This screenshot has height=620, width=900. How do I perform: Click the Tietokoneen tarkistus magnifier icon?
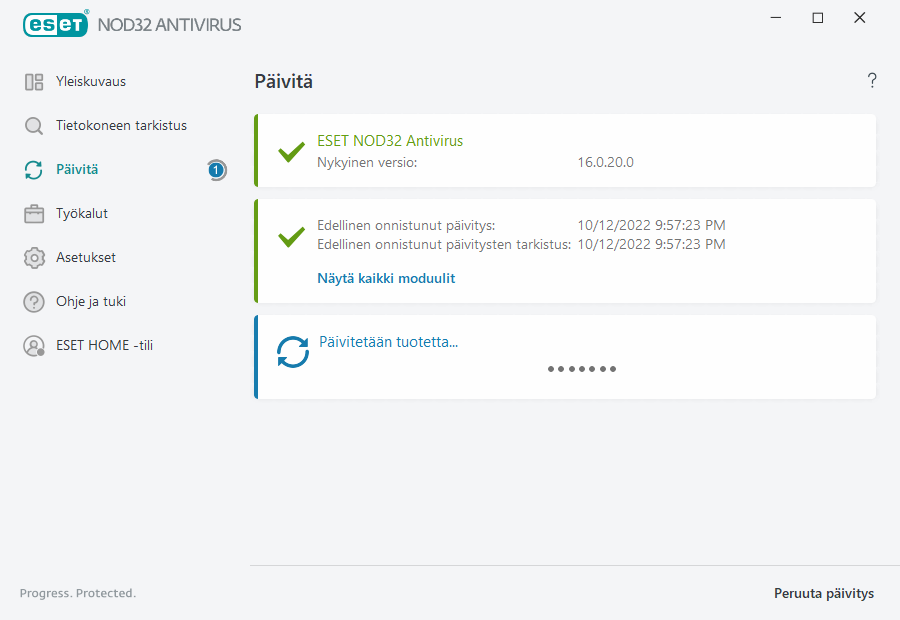[x=34, y=126]
